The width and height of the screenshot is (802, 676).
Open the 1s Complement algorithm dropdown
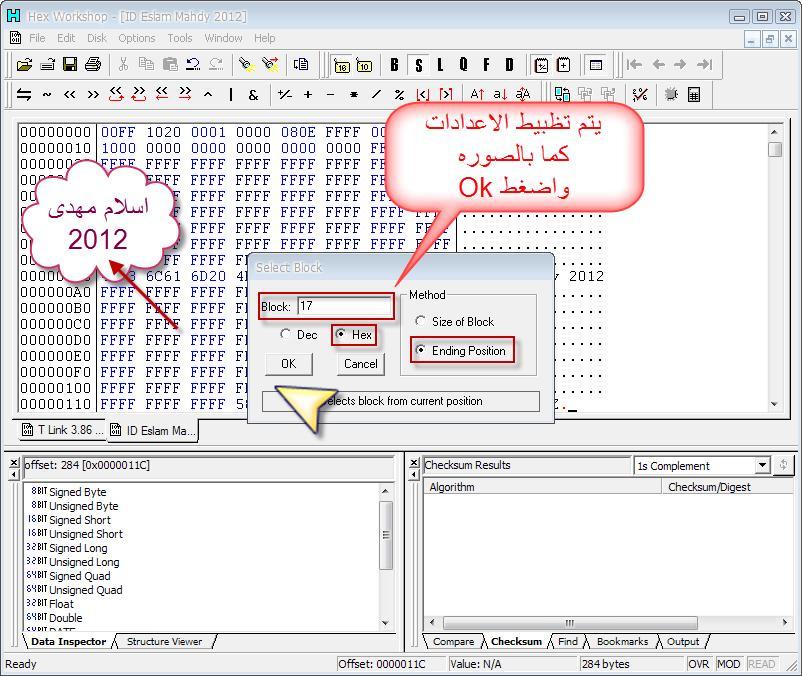(762, 465)
